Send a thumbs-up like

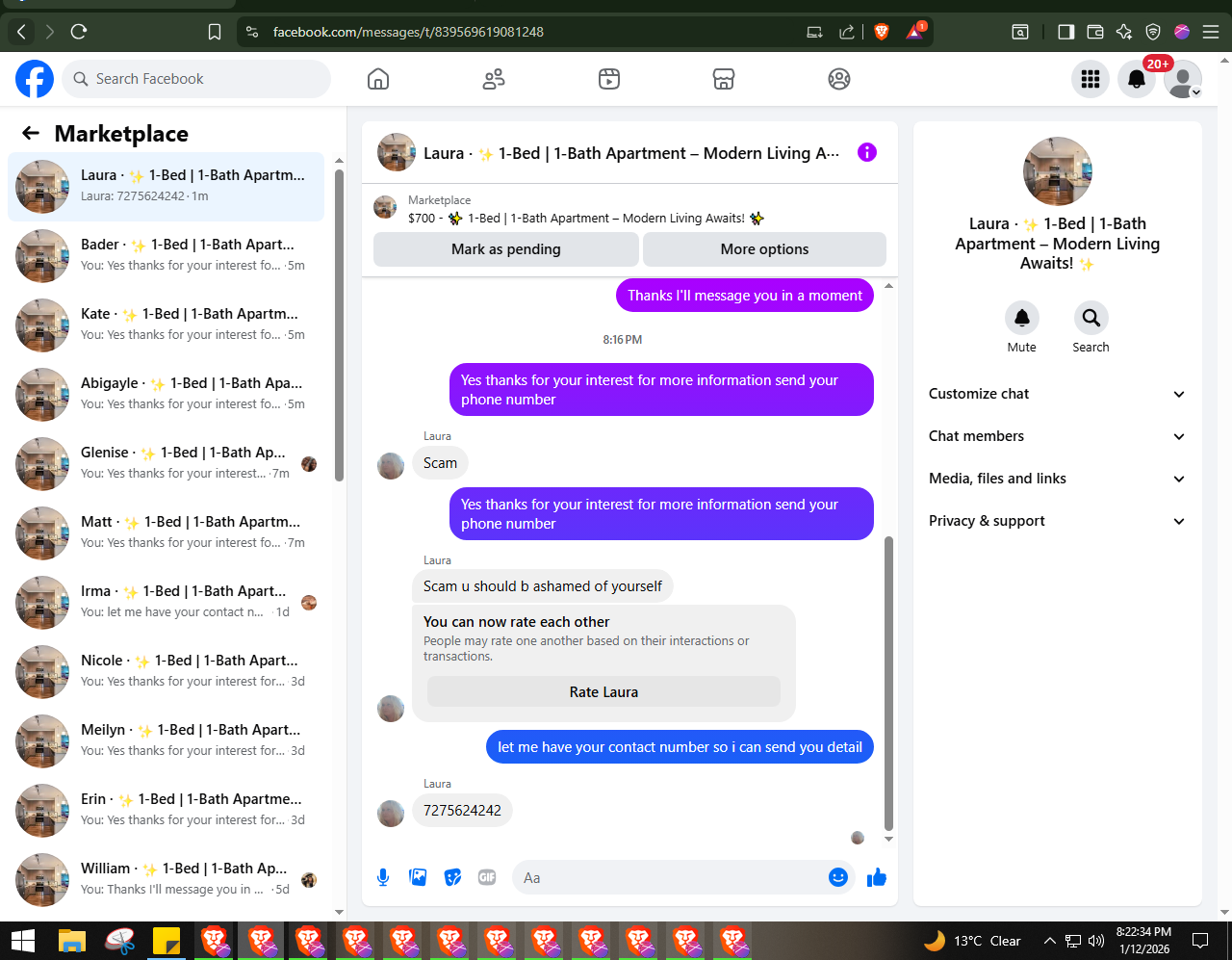877,877
